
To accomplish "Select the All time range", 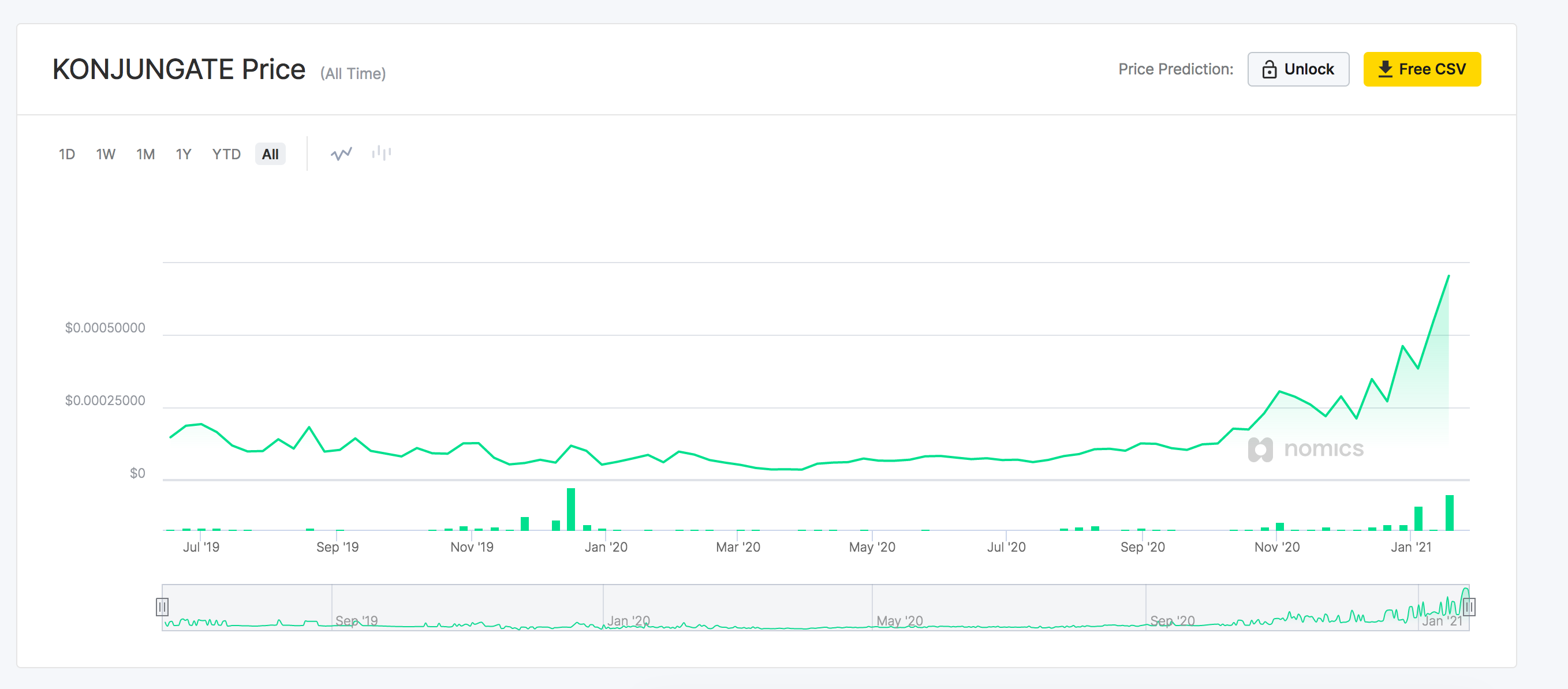I will [270, 155].
